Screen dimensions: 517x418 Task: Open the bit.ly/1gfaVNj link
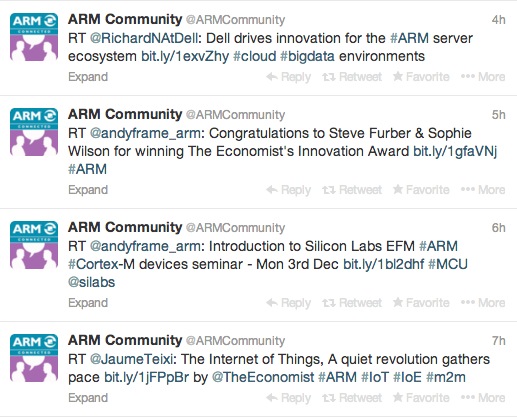(455, 152)
